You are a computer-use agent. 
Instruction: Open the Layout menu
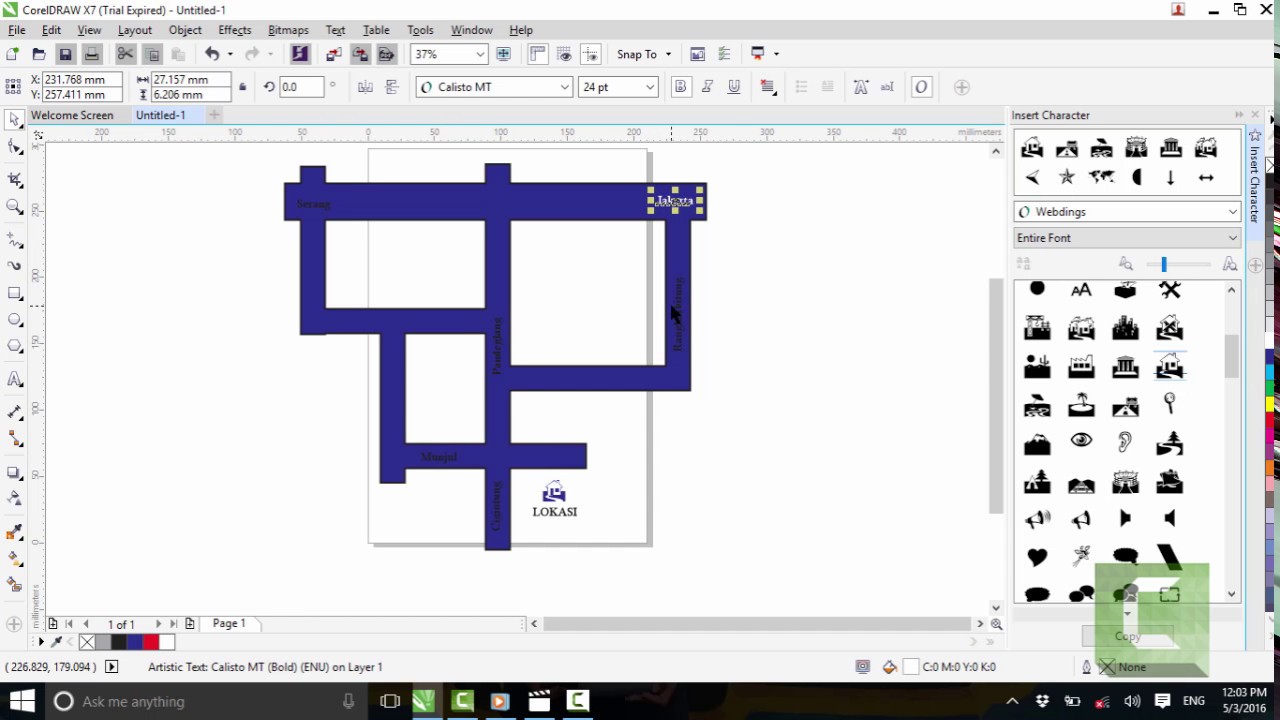pyautogui.click(x=135, y=30)
